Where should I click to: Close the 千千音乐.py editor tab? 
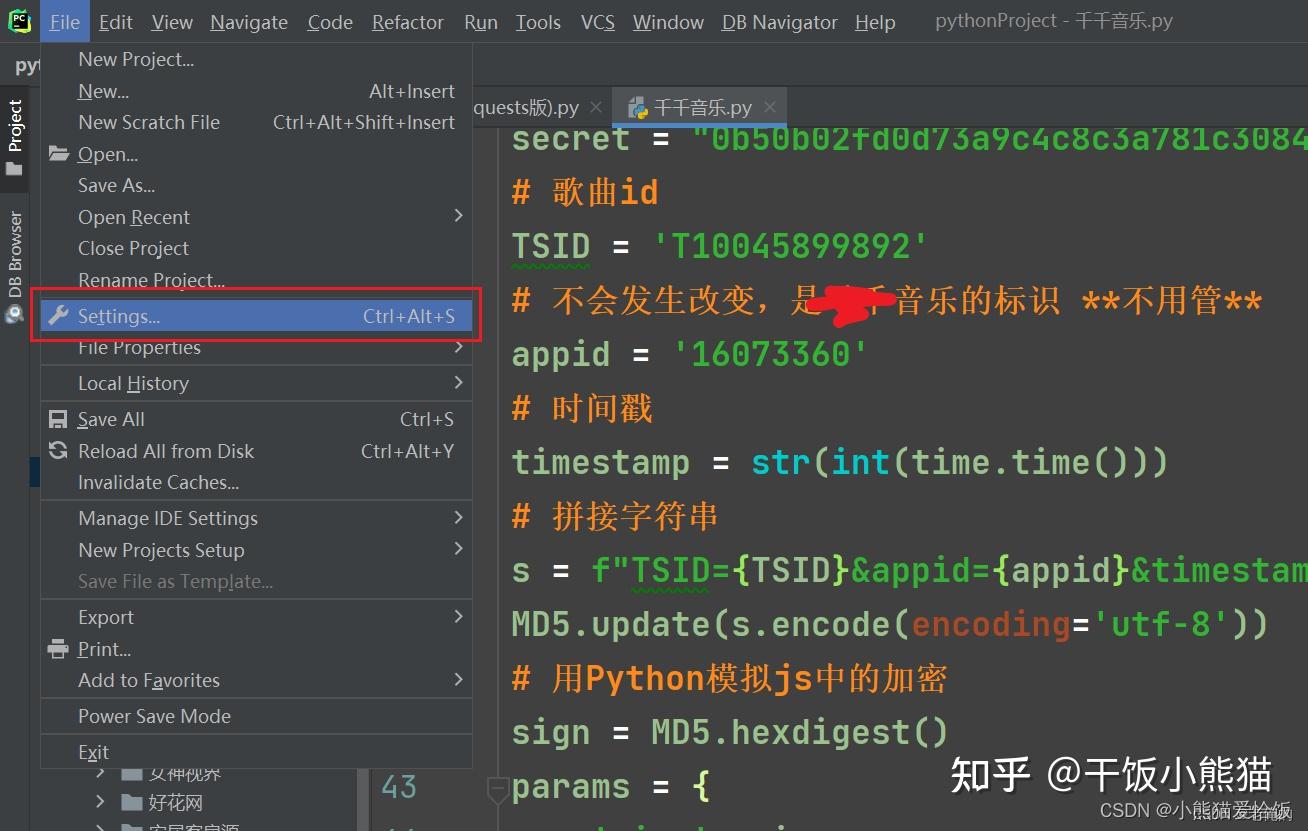pyautogui.click(x=770, y=107)
